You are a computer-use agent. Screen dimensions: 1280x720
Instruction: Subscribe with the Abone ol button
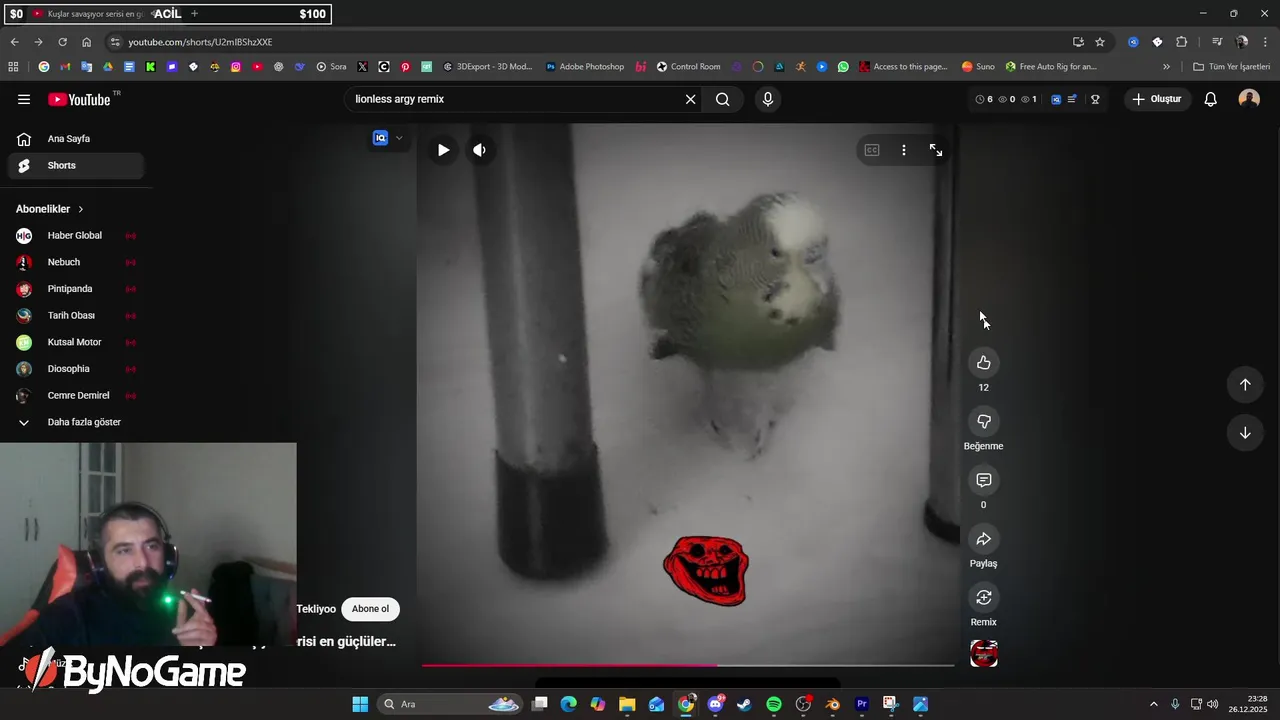pos(370,609)
